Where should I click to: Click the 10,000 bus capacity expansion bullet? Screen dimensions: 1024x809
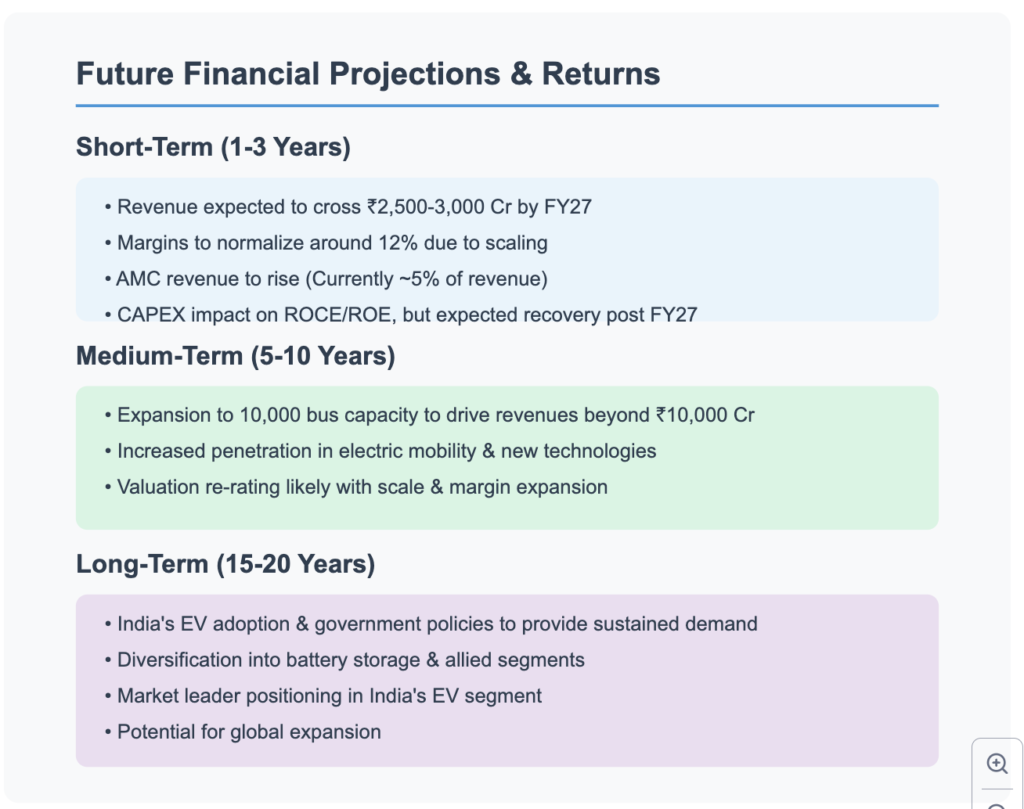tap(429, 415)
